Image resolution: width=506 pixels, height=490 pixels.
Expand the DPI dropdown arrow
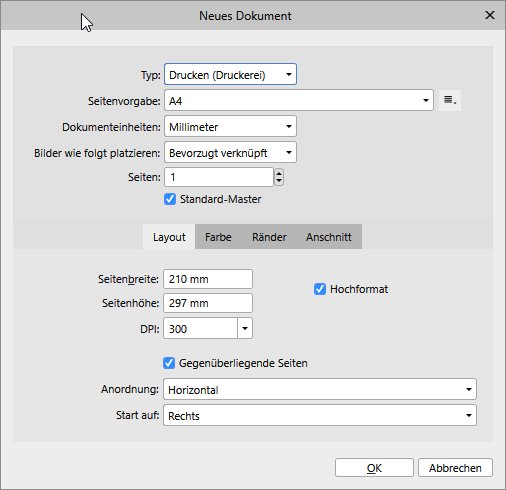(x=245, y=328)
